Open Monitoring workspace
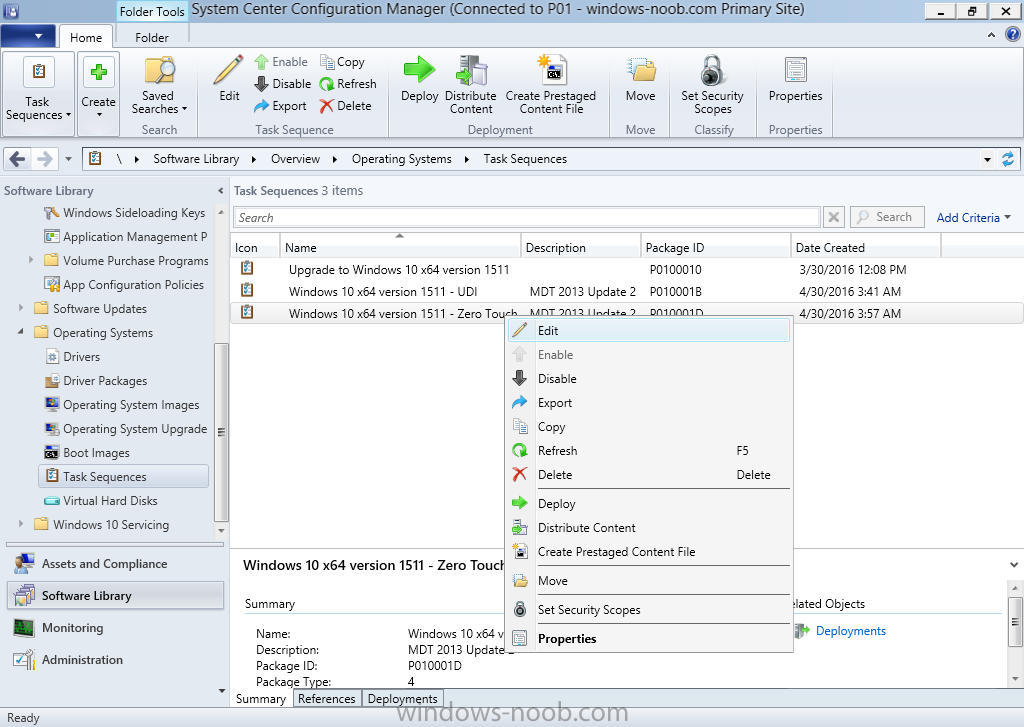 (x=115, y=628)
